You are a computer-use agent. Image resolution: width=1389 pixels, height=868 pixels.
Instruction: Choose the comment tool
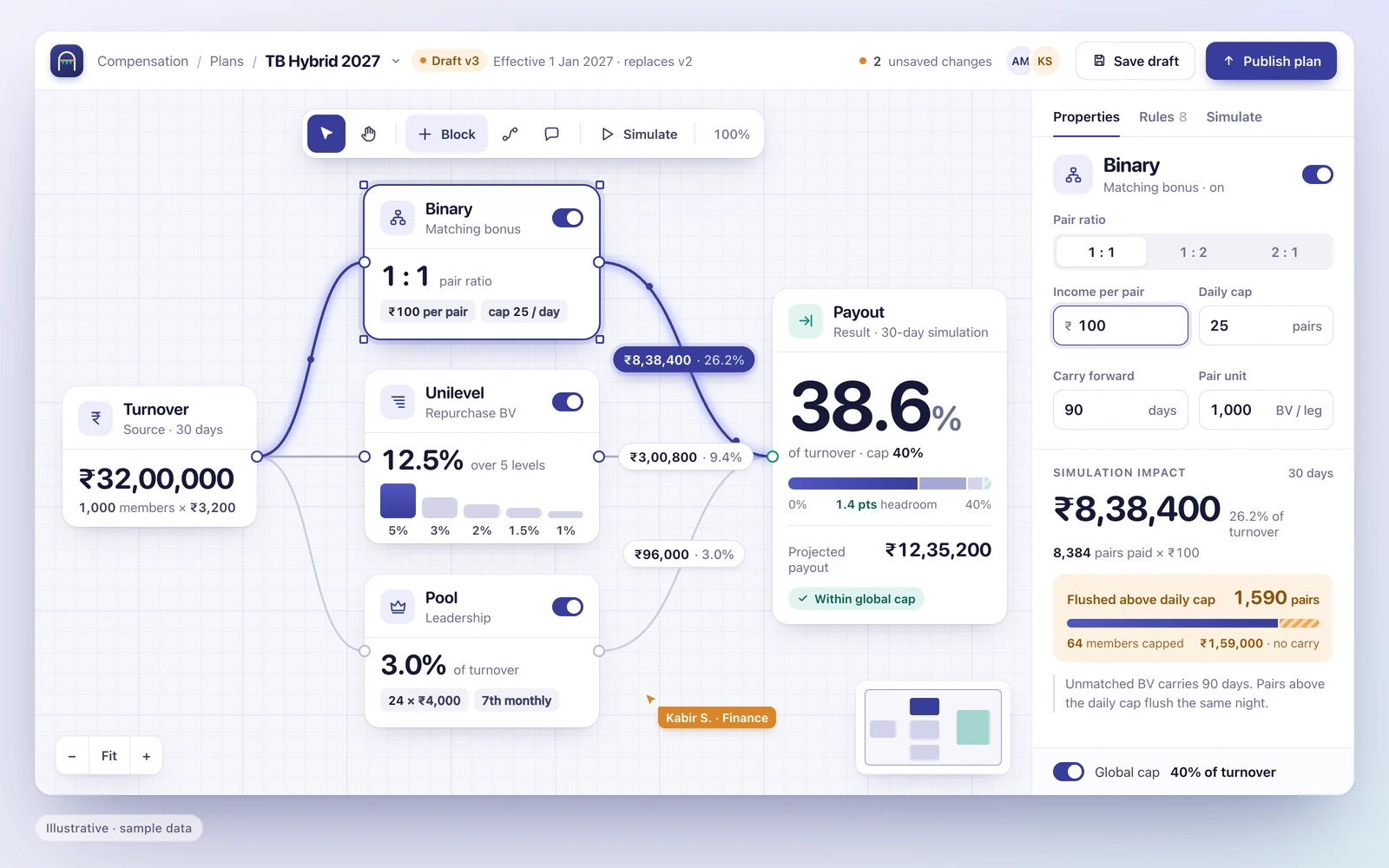pyautogui.click(x=551, y=134)
